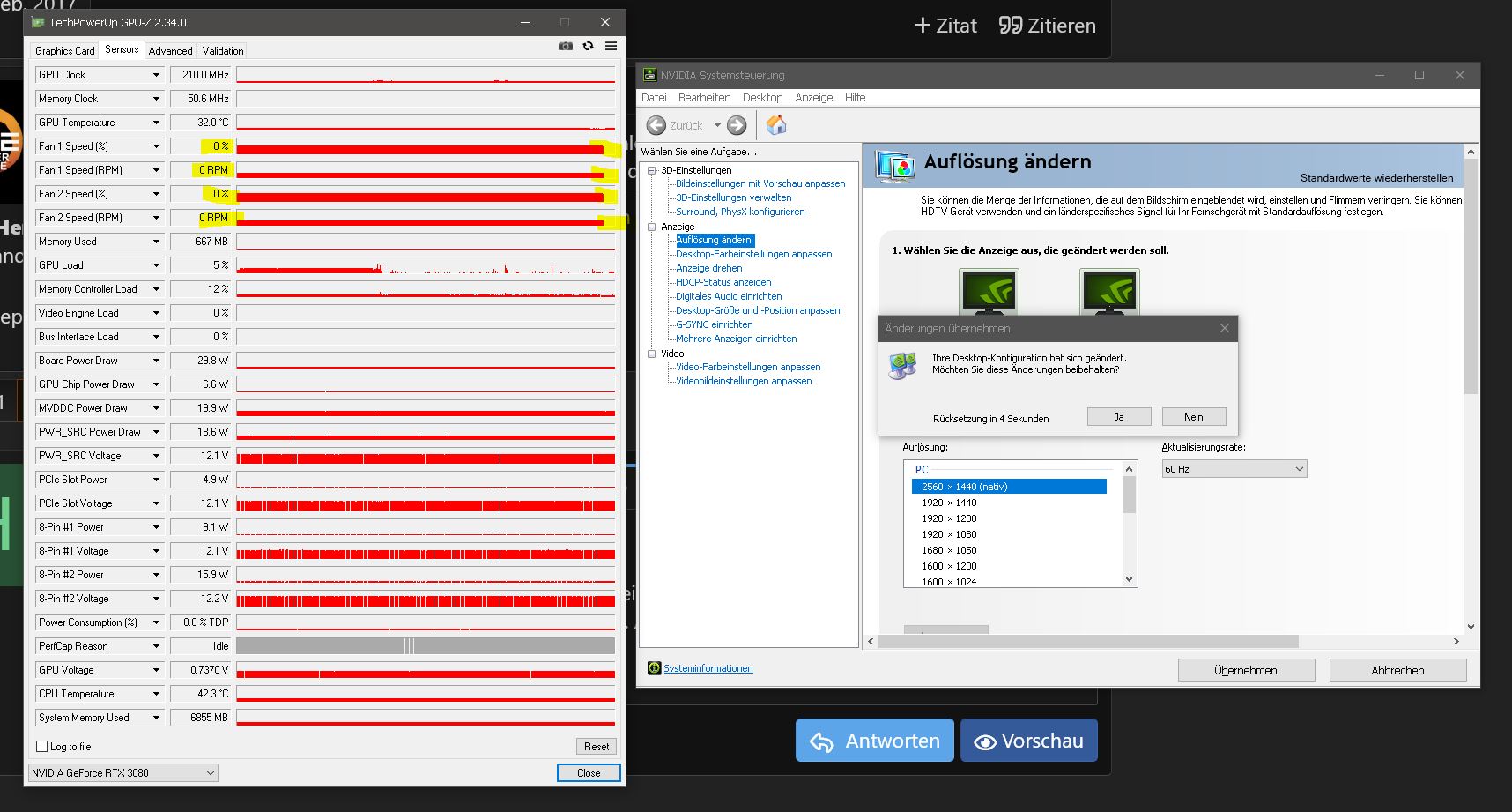Switch to the Validation tab
The width and height of the screenshot is (1512, 812).
tap(223, 51)
